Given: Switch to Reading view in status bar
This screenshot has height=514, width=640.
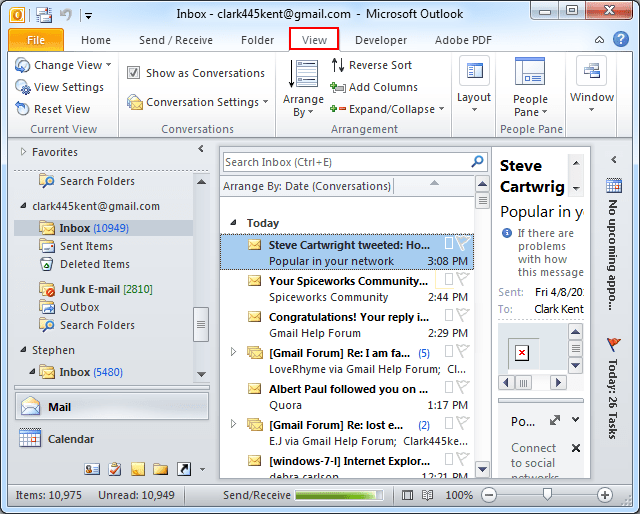Looking at the screenshot, I should pyautogui.click(x=427, y=495).
